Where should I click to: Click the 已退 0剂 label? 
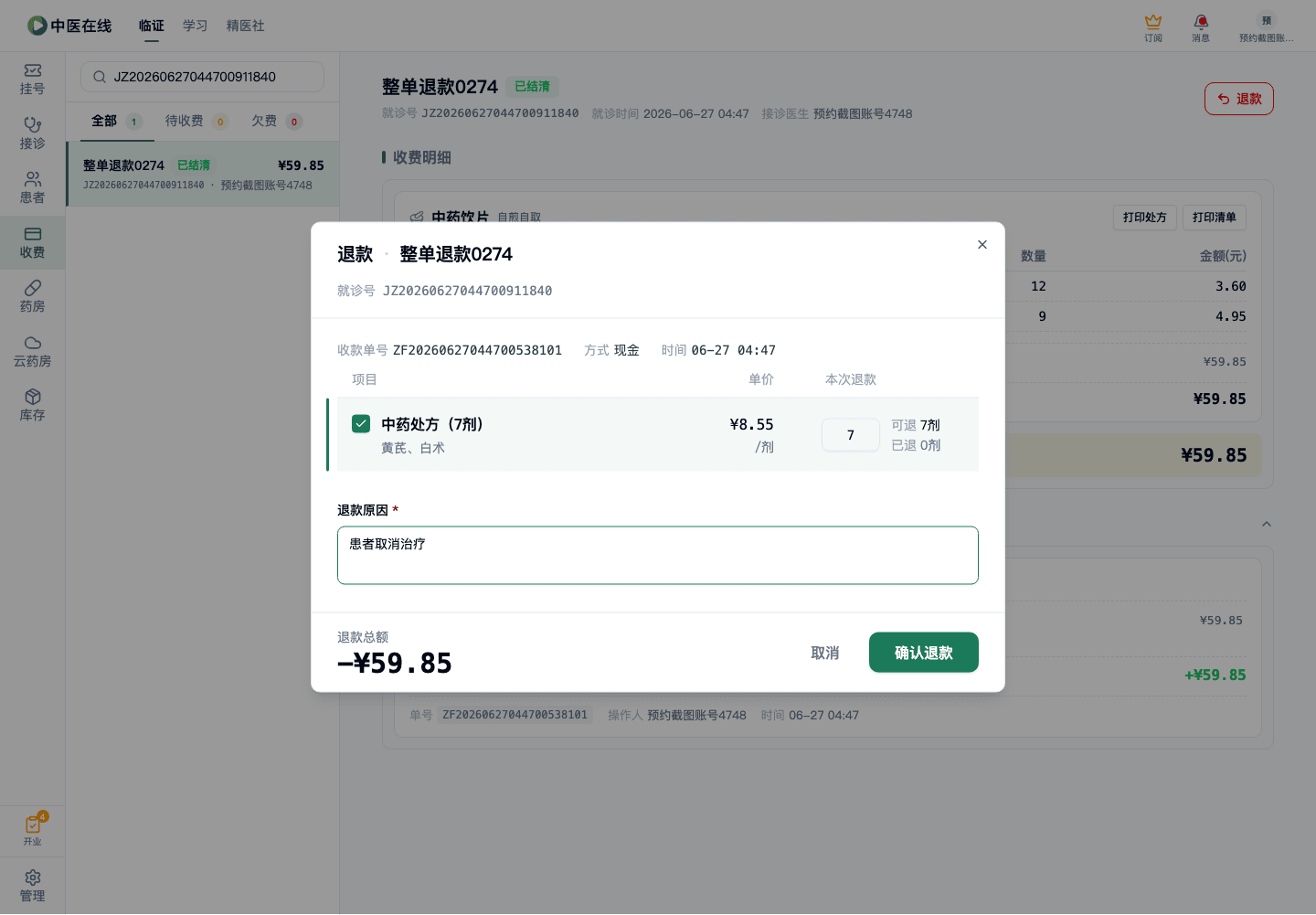click(916, 445)
